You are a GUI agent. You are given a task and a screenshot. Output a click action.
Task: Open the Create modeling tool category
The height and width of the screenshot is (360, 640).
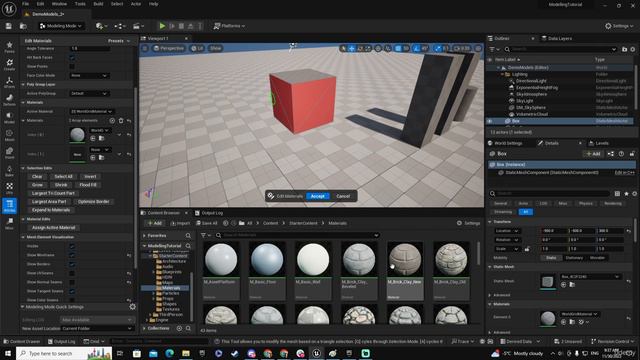(9, 64)
